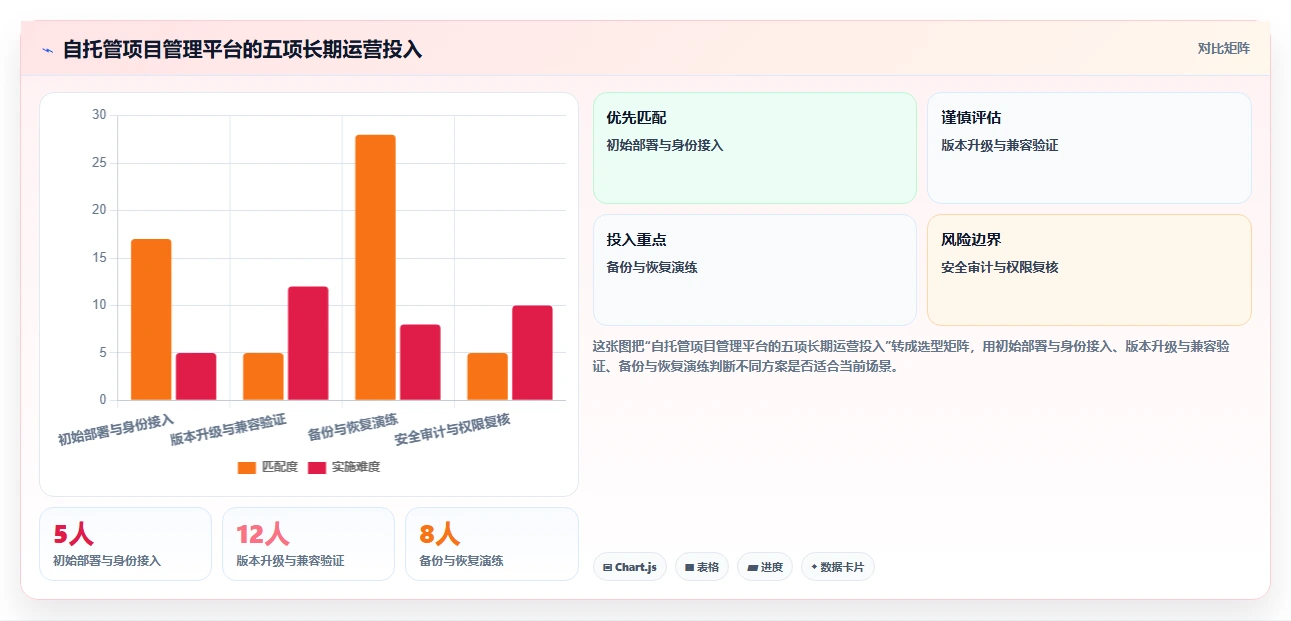Click the y-axis value 20

pos(99,210)
